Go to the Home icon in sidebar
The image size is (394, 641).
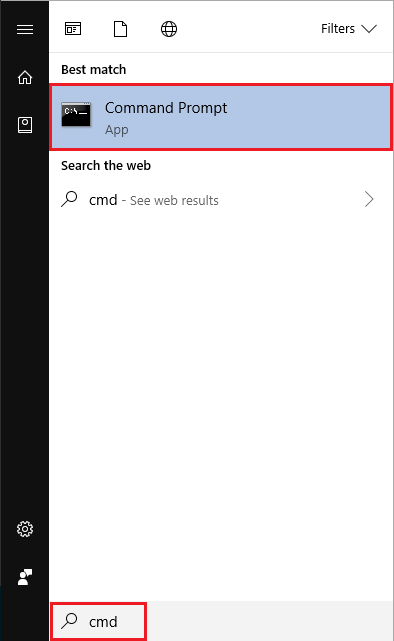click(25, 77)
